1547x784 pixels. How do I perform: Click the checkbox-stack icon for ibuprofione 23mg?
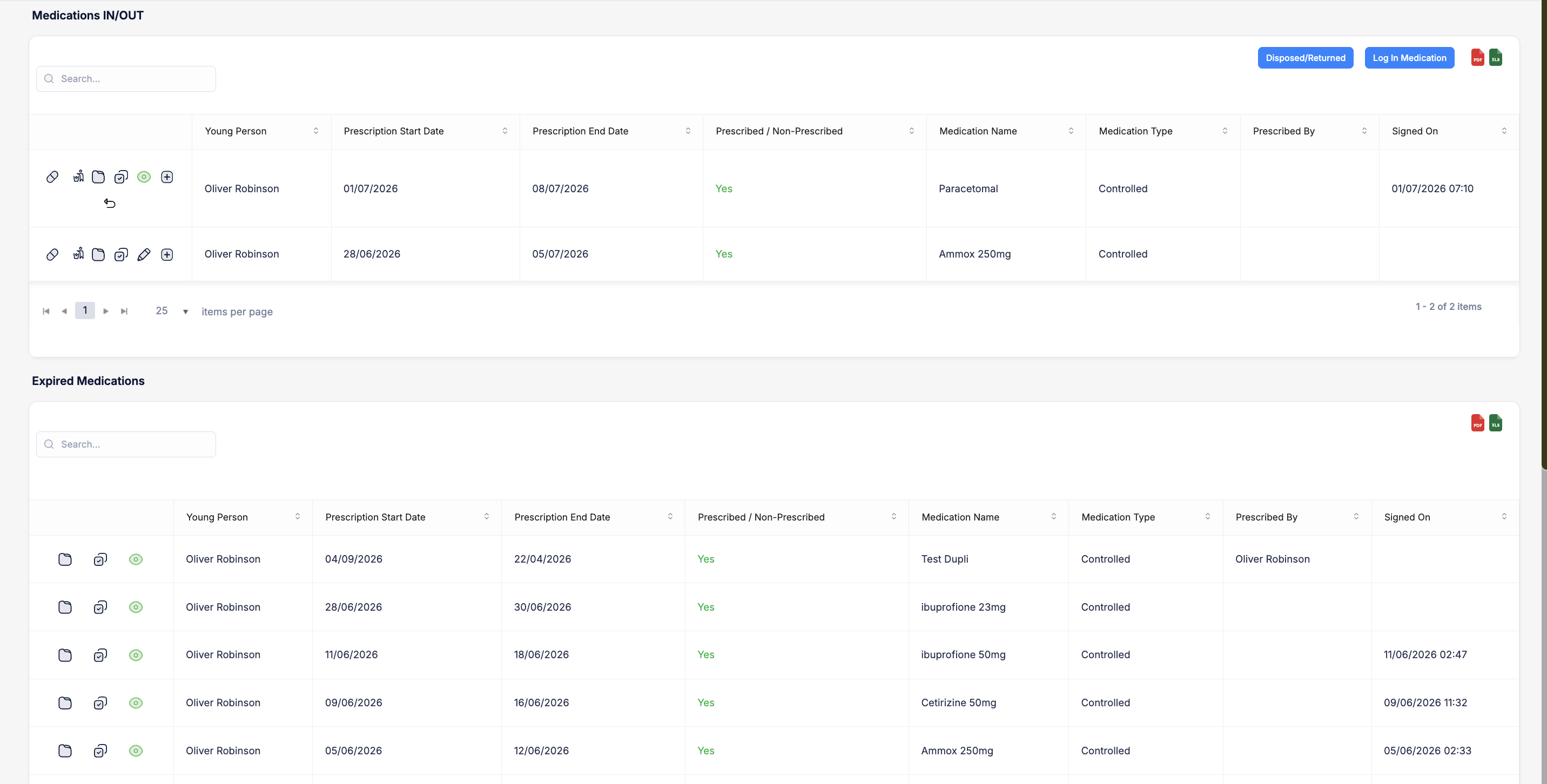(x=100, y=607)
